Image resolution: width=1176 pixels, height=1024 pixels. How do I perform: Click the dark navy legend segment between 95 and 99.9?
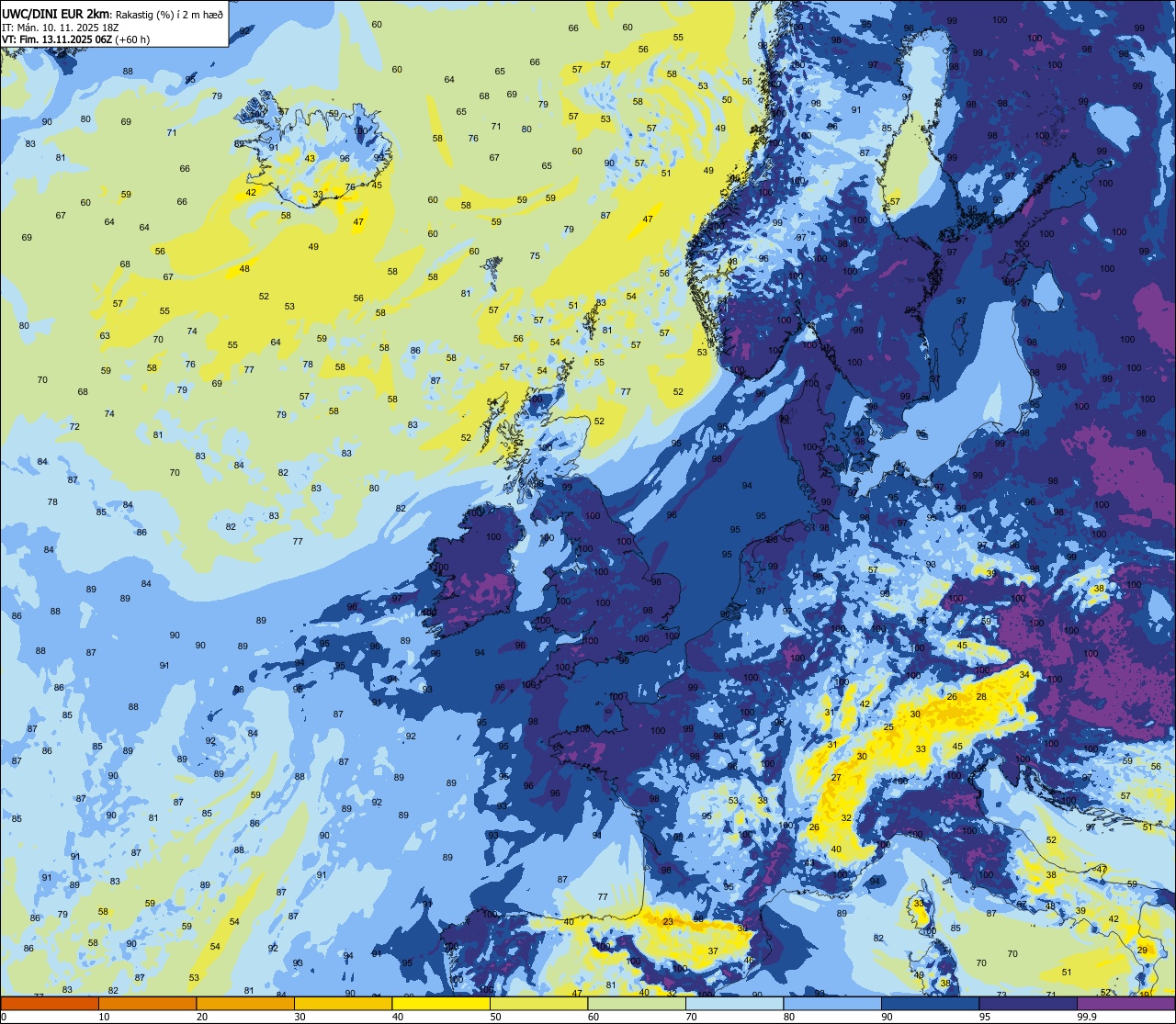coord(1028,1003)
